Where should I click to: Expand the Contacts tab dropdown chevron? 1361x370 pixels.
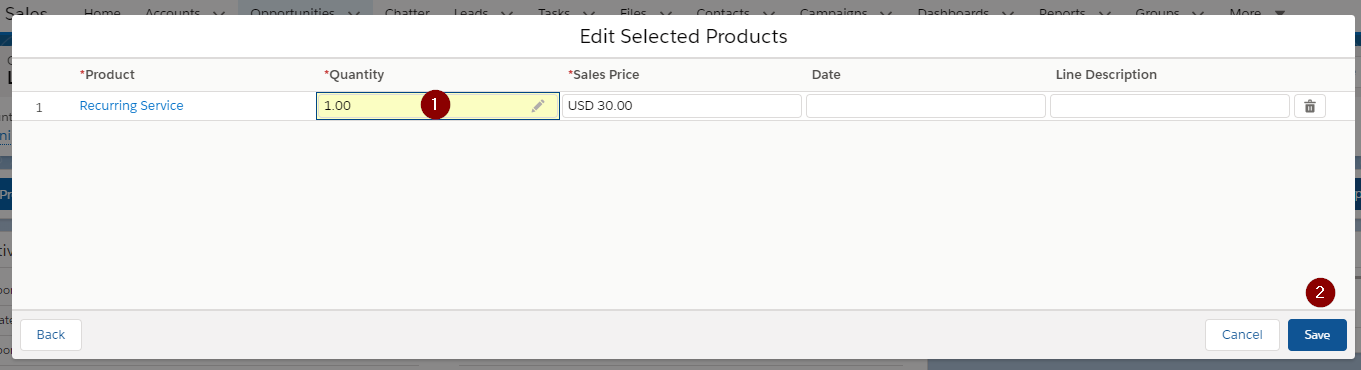coord(765,13)
